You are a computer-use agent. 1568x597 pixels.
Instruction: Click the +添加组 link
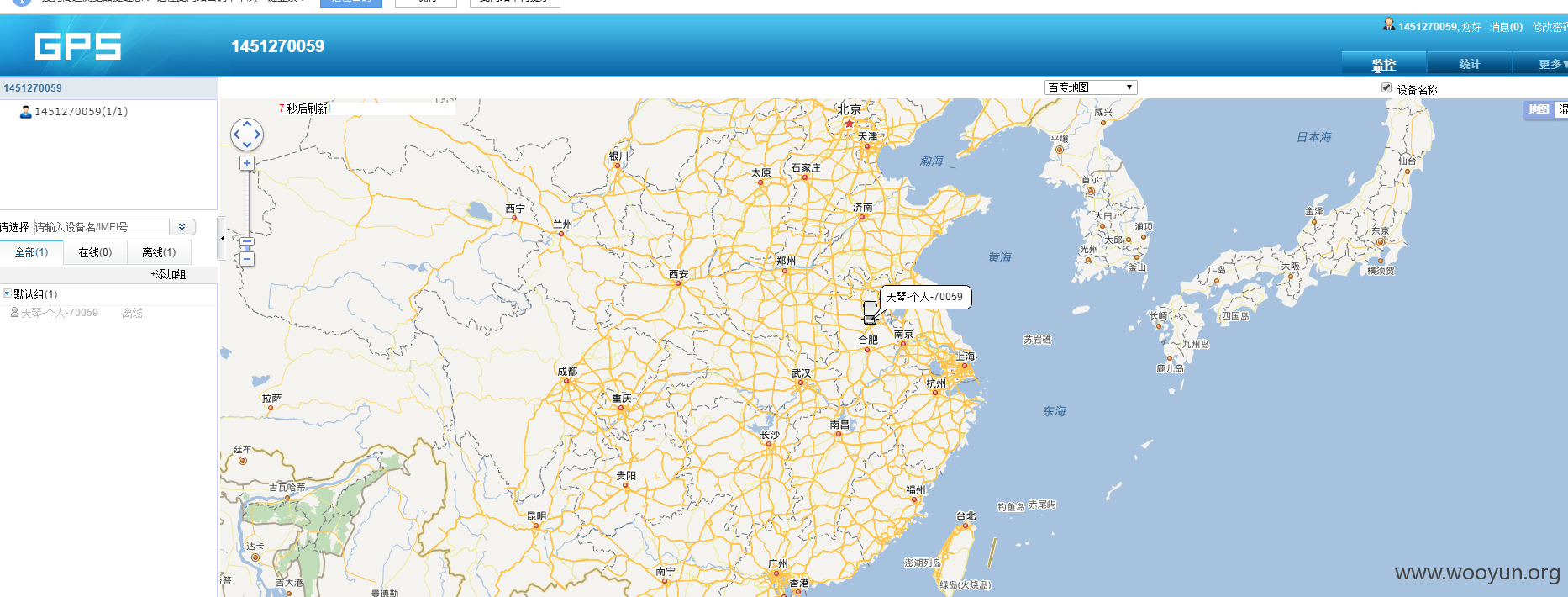pos(168,274)
